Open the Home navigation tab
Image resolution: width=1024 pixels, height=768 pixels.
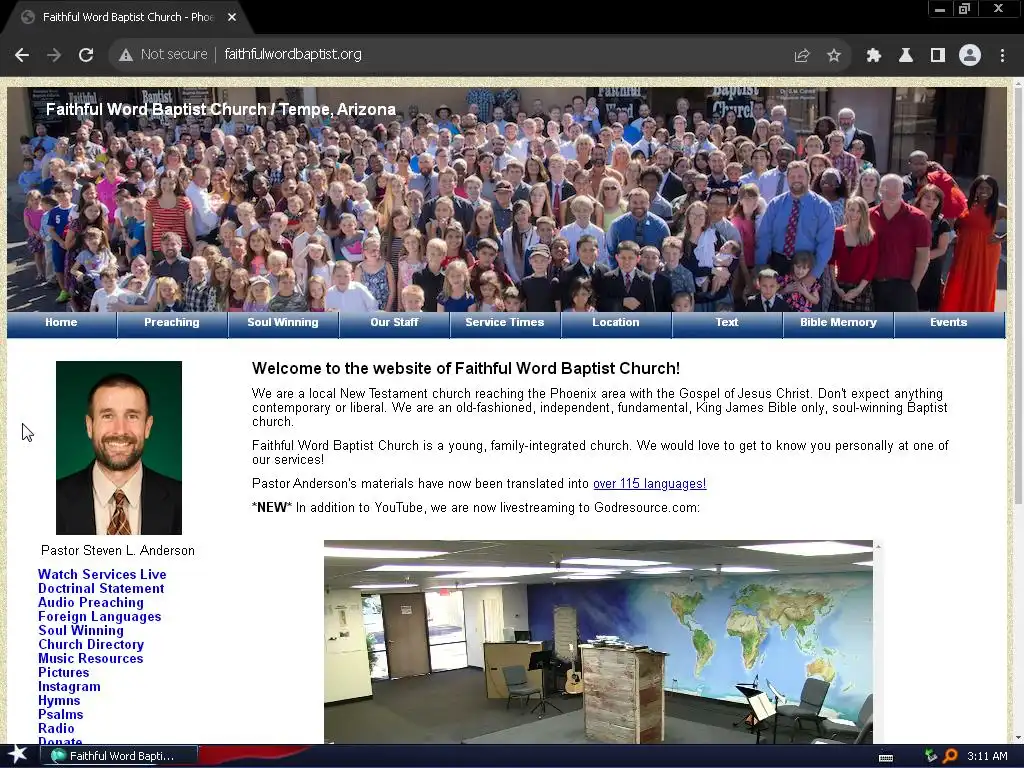(x=61, y=323)
